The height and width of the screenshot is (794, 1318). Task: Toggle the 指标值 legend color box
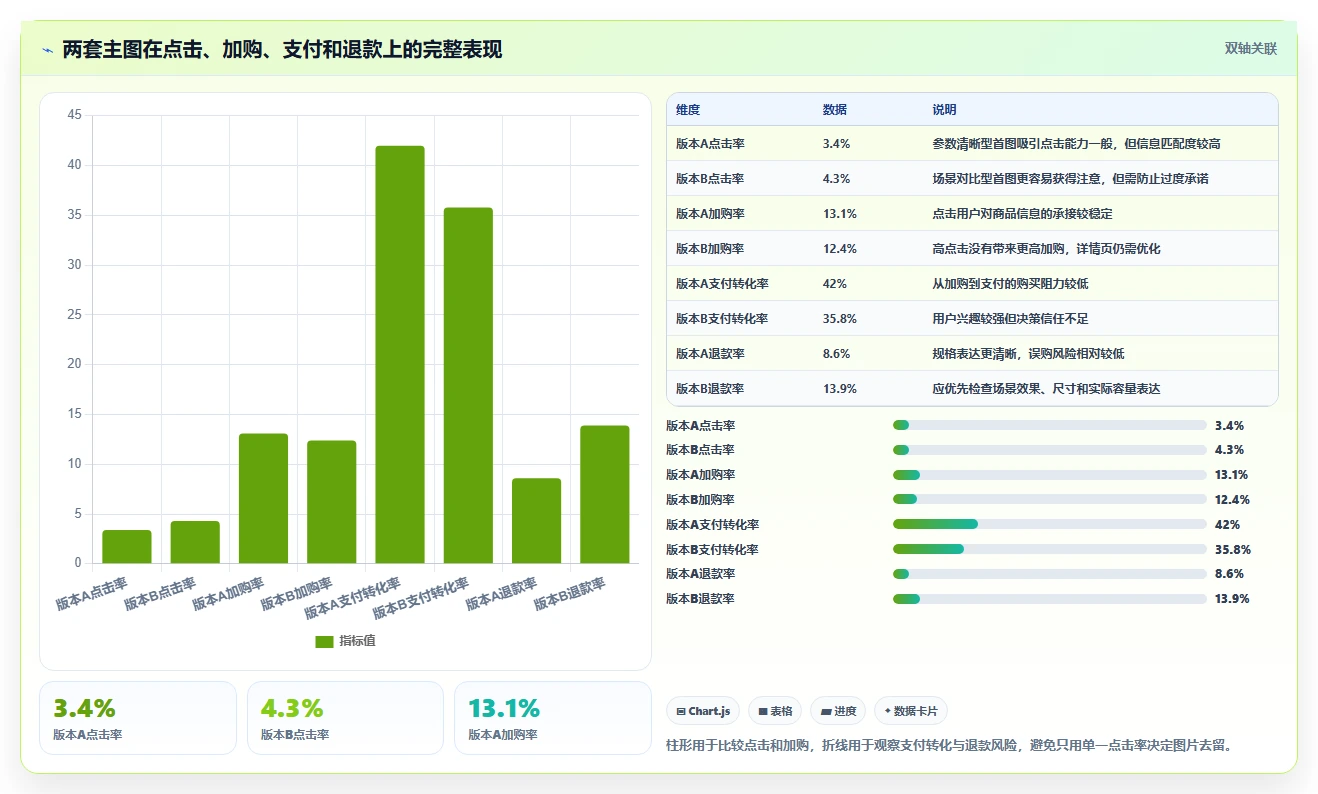click(x=324, y=641)
